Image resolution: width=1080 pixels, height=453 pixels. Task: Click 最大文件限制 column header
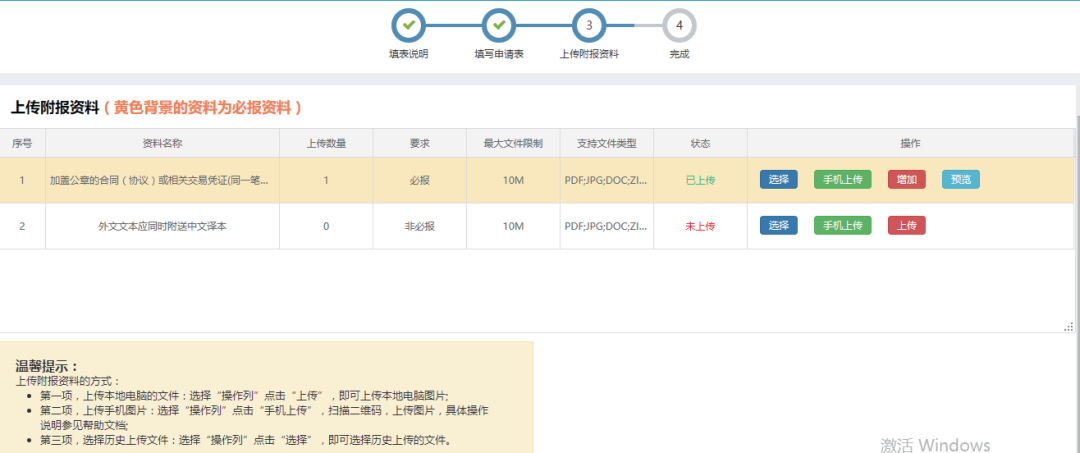(513, 143)
